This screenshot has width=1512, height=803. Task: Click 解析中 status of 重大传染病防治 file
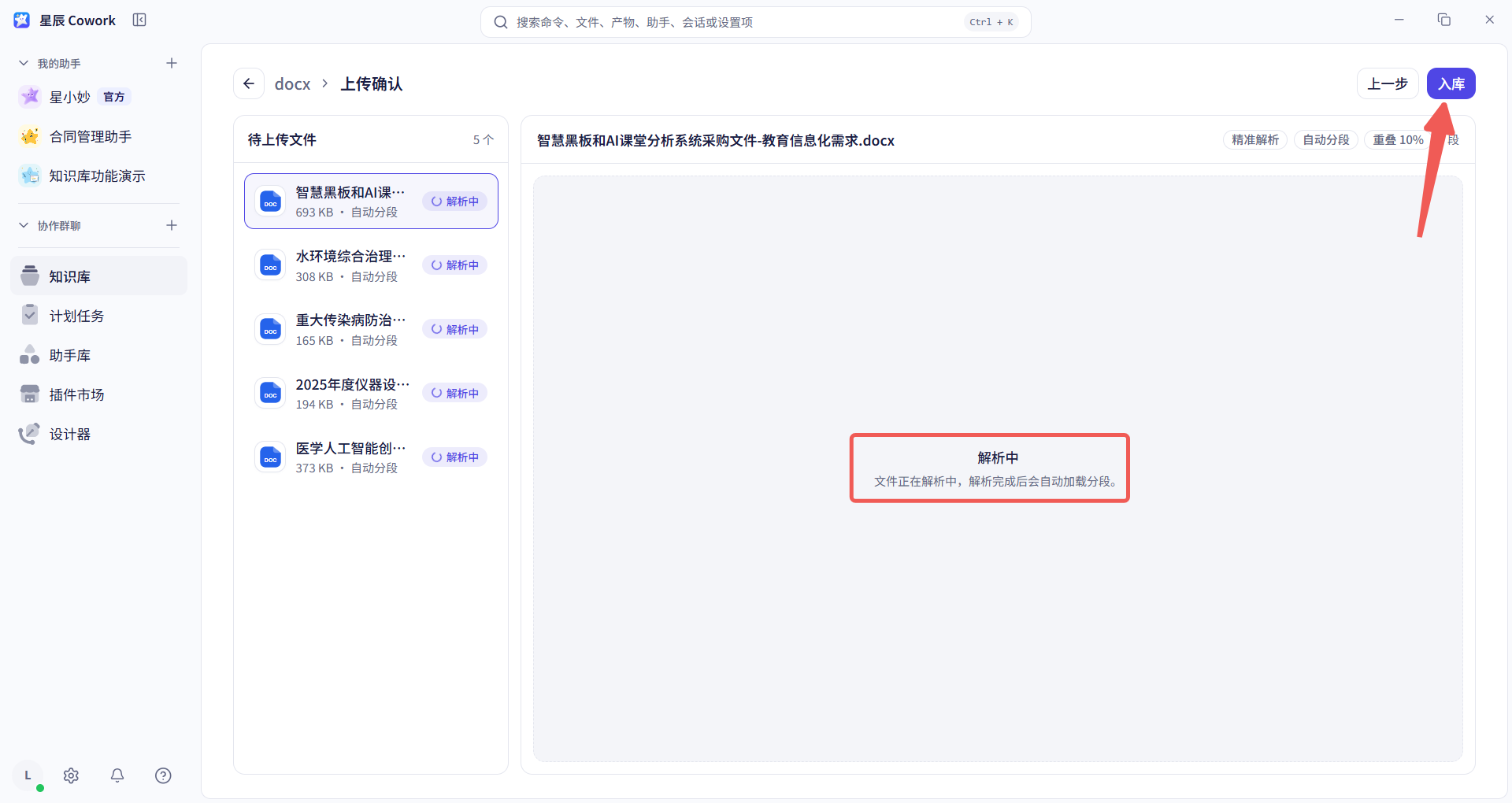pyautogui.click(x=455, y=329)
